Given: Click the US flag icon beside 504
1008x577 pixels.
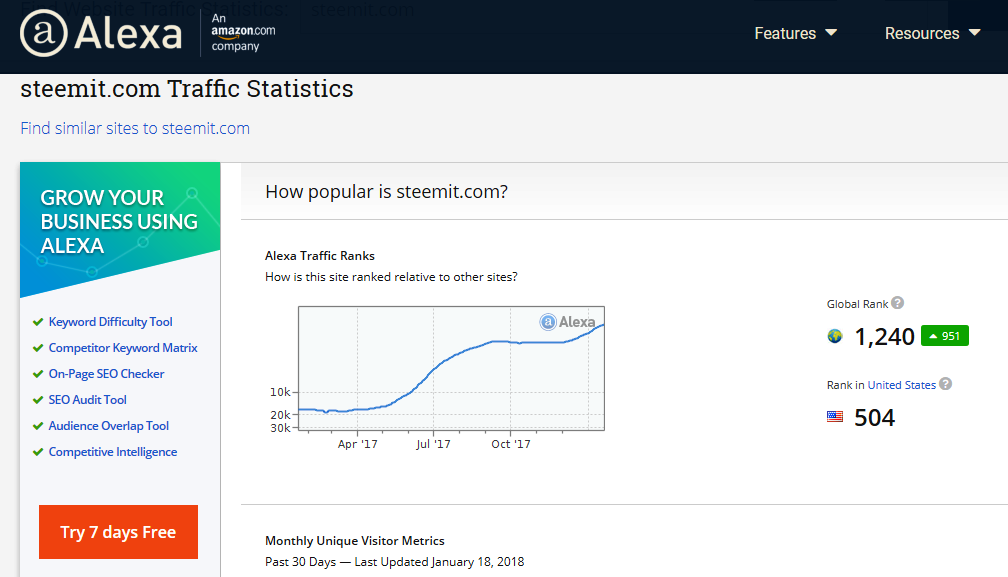Looking at the screenshot, I should [835, 417].
